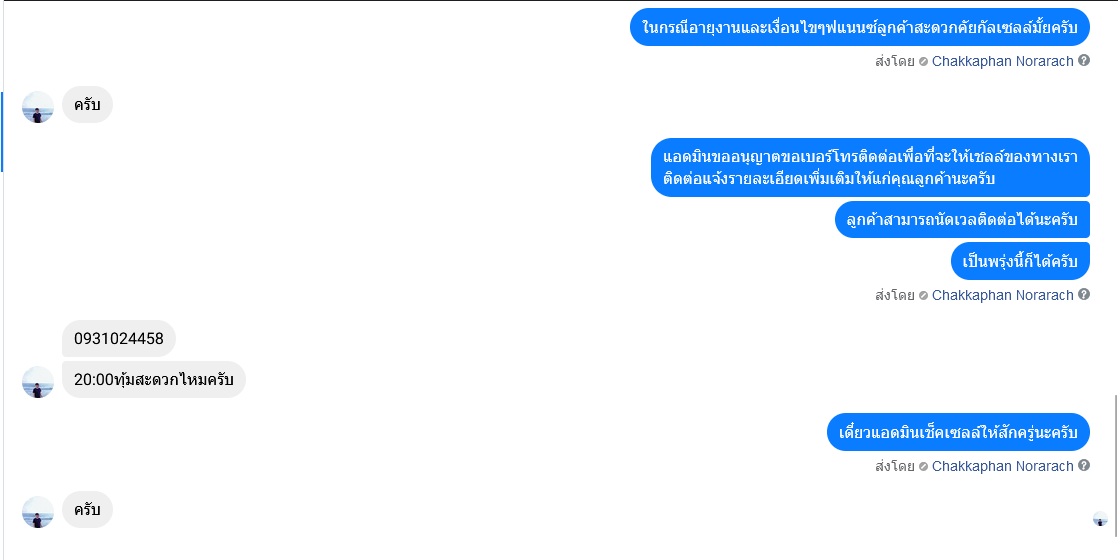Click the help icon beside the first Chakkaphan Norarach label
Viewport: 1118px width, 560px height.
point(1084,61)
